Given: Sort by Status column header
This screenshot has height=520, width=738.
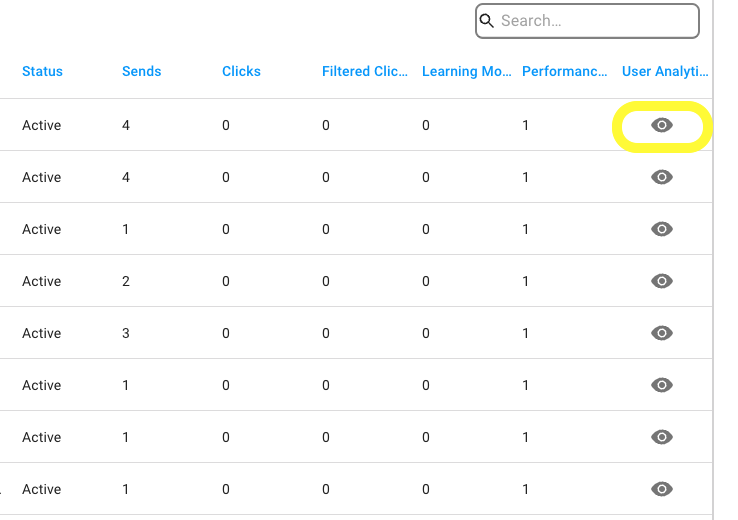Looking at the screenshot, I should coord(42,71).
